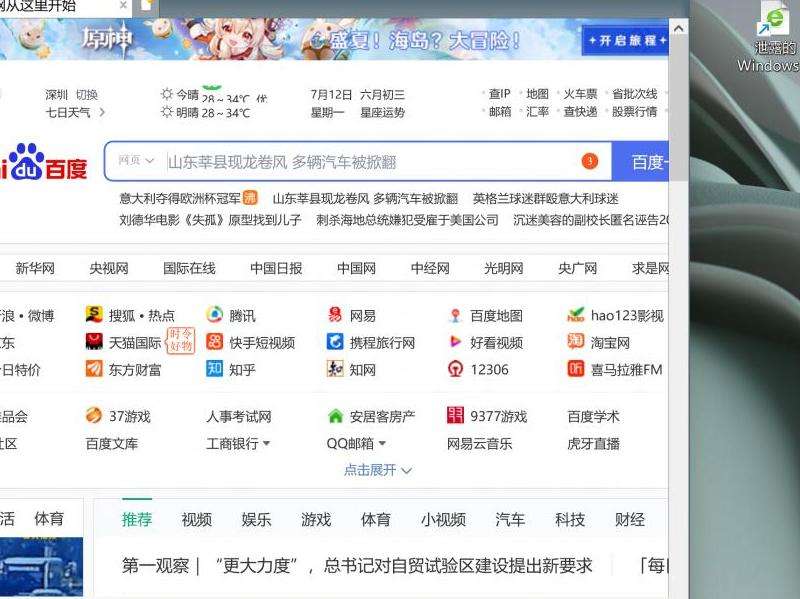800x599 pixels.
Task: Open the desktop shortcut icon
Action: pyautogui.click(x=773, y=20)
